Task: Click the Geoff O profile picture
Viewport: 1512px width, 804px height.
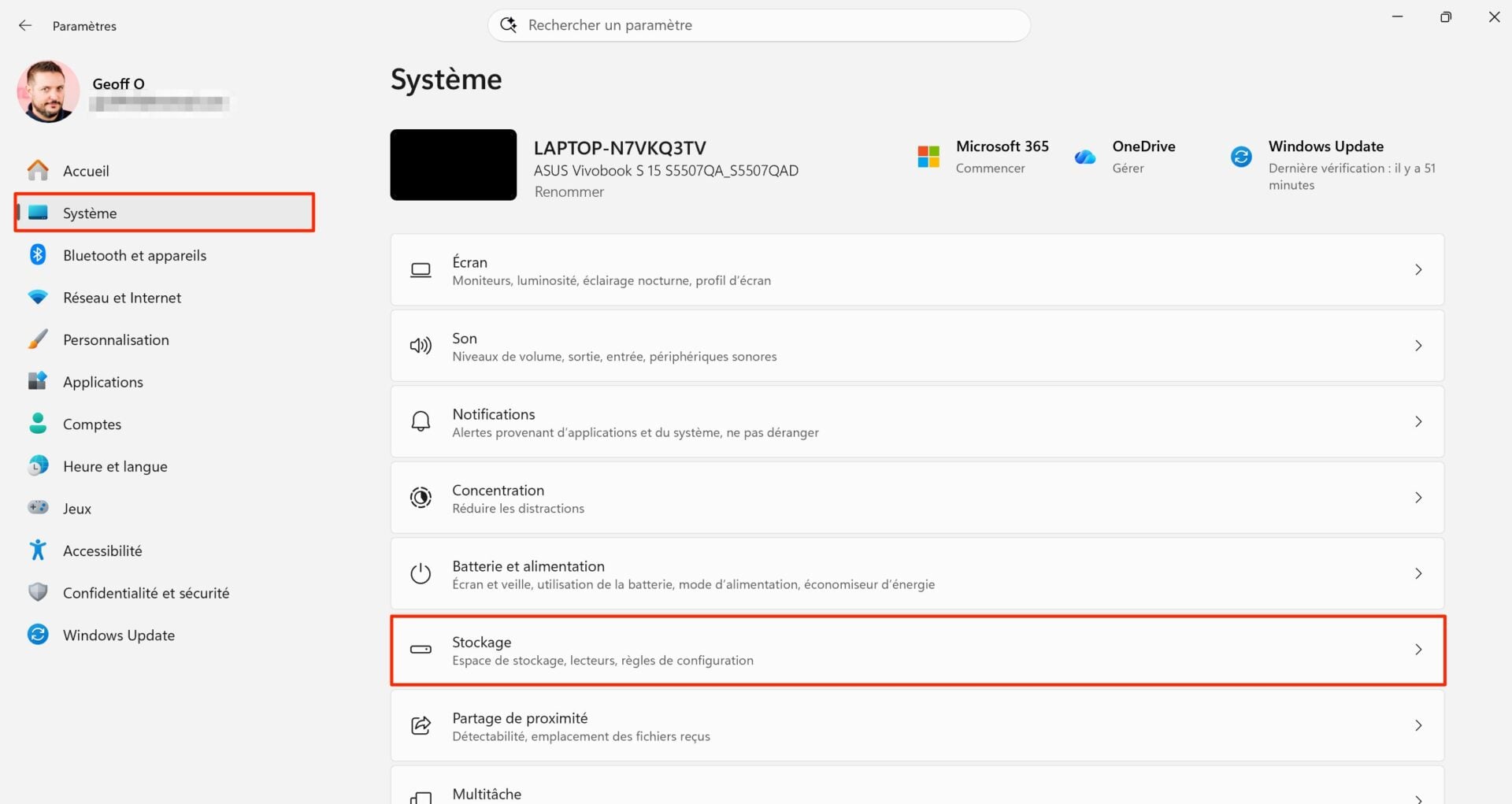Action: [x=48, y=91]
